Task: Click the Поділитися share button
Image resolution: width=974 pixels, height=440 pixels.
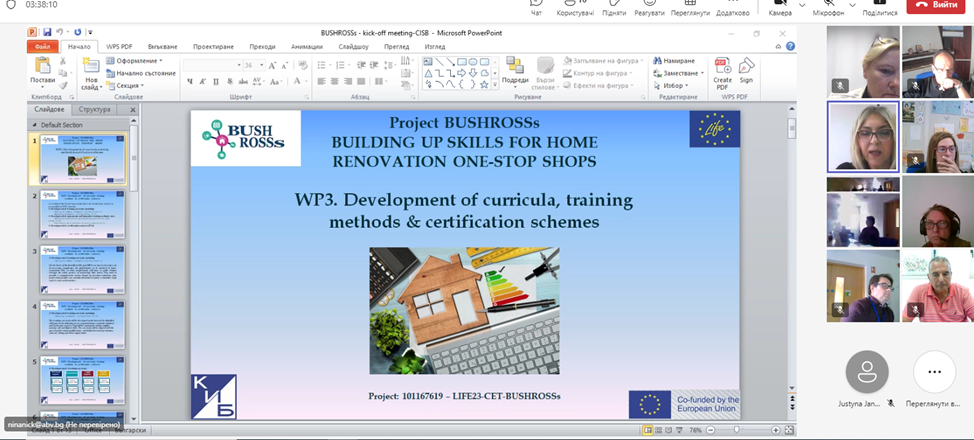Action: pyautogui.click(x=880, y=7)
